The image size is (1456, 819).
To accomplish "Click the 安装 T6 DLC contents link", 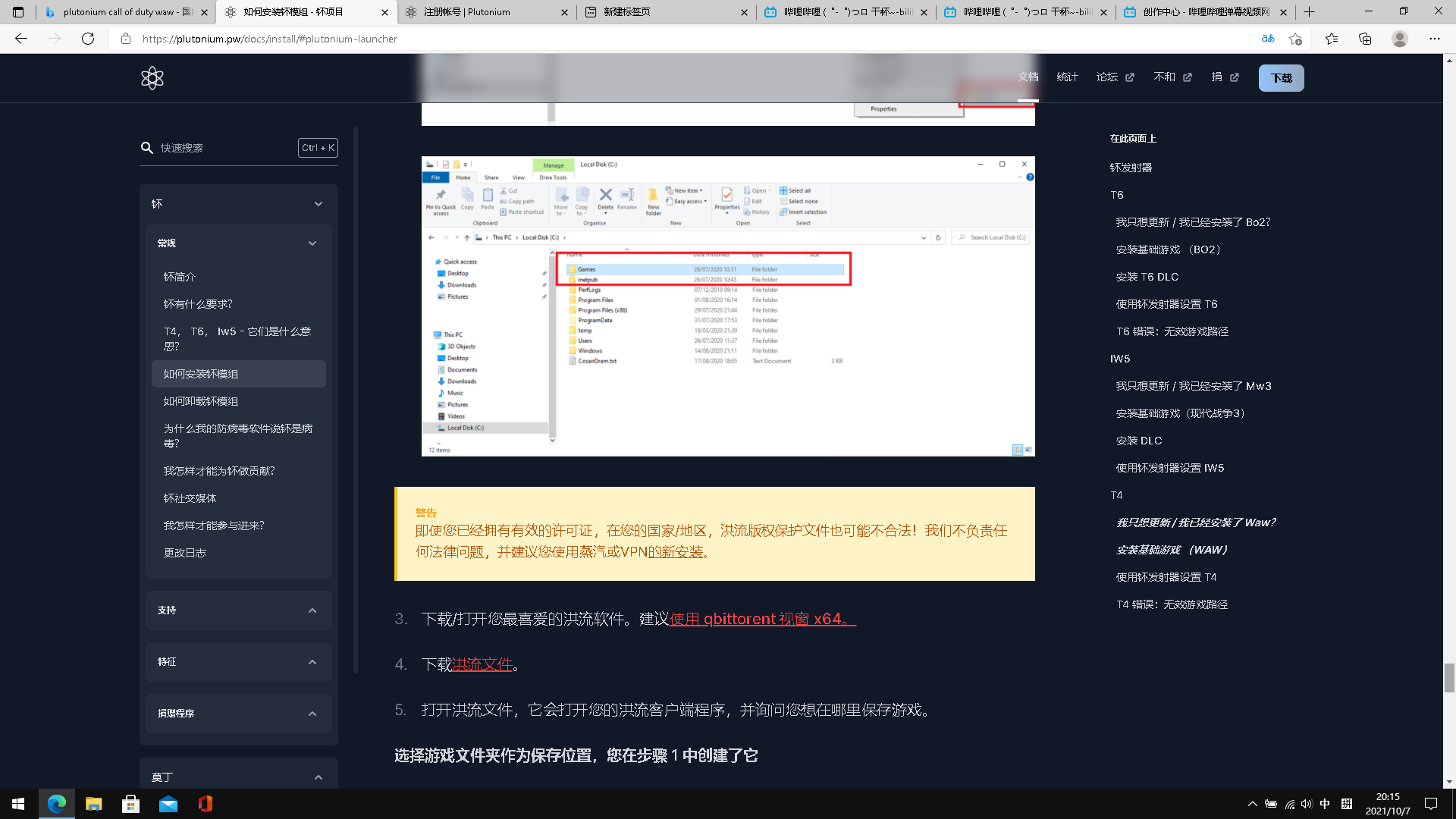I will tap(1147, 277).
